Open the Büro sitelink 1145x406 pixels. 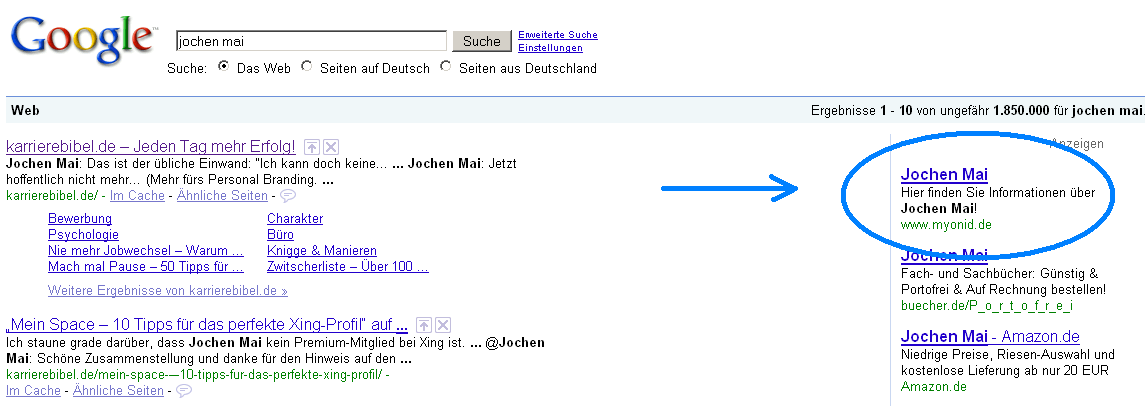tap(280, 234)
